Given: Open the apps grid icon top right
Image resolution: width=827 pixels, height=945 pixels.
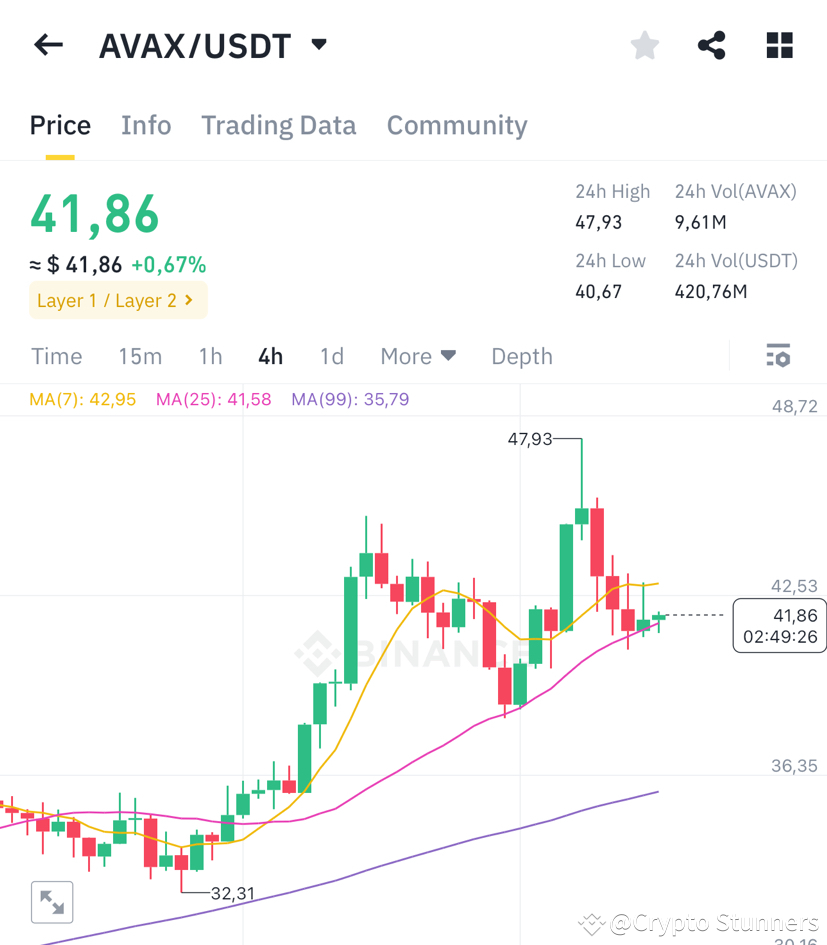Looking at the screenshot, I should pyautogui.click(x=778, y=44).
